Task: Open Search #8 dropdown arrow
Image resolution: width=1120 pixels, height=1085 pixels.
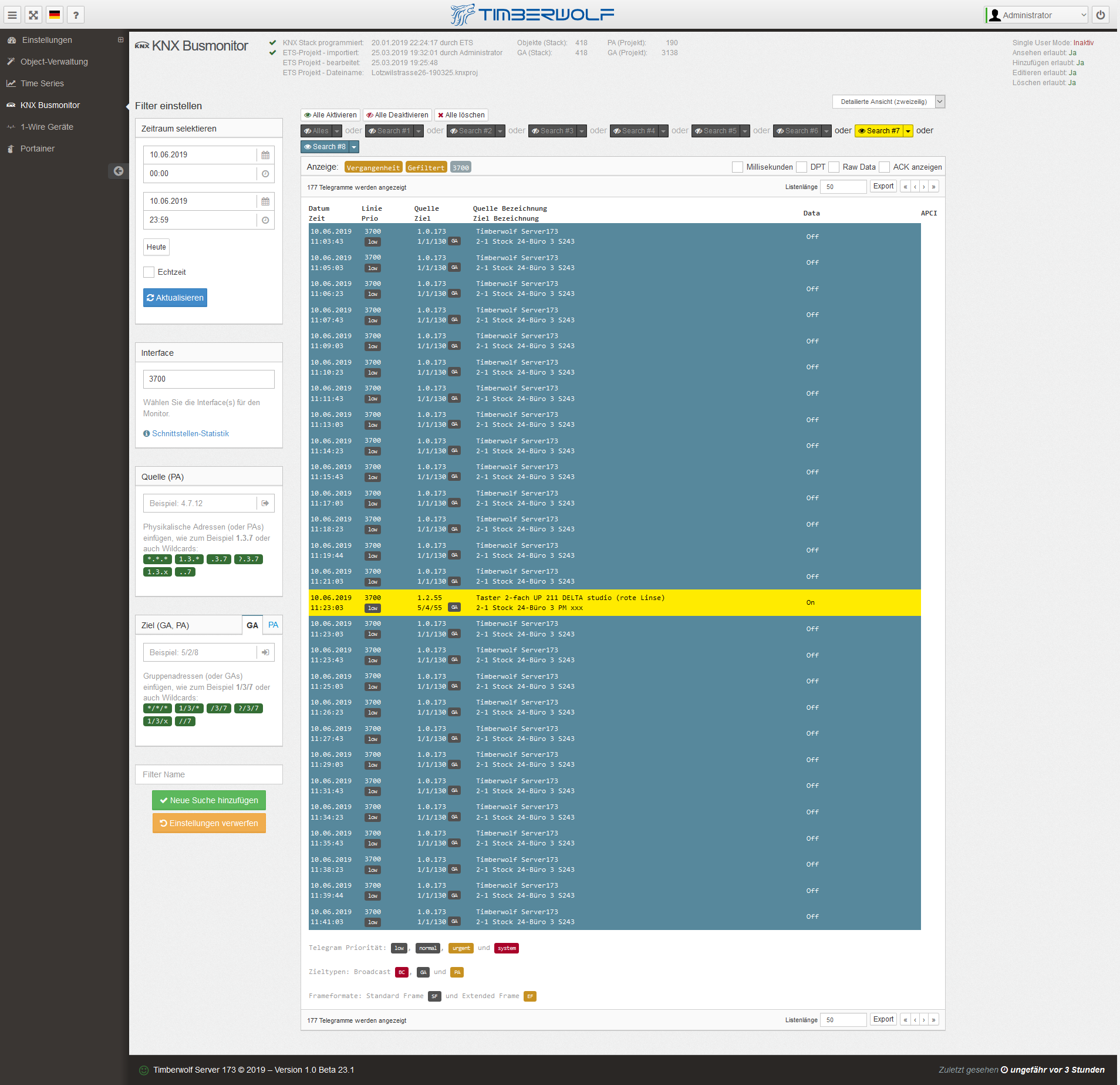Action: 354,147
